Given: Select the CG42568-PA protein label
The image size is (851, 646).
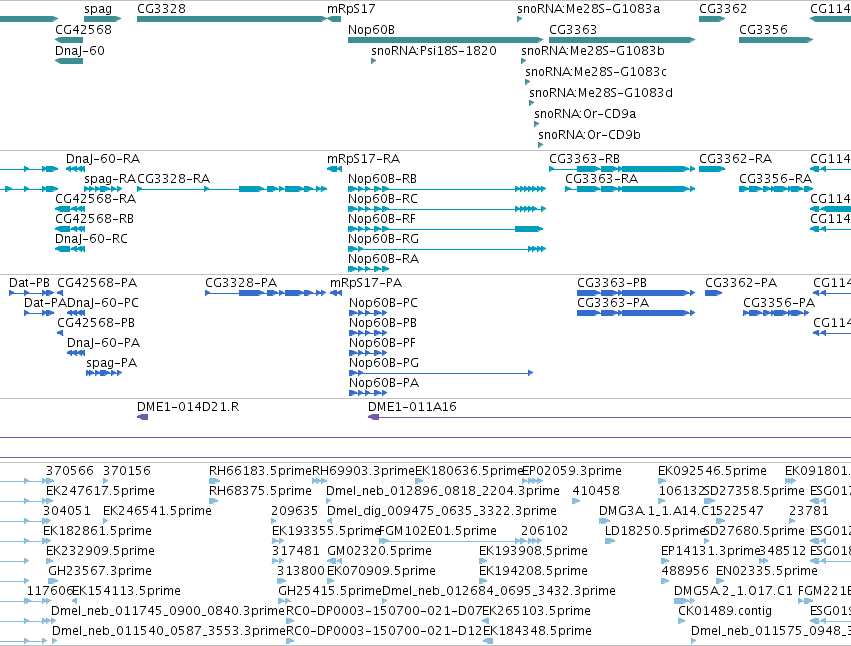Looking at the screenshot, I should (x=97, y=283).
